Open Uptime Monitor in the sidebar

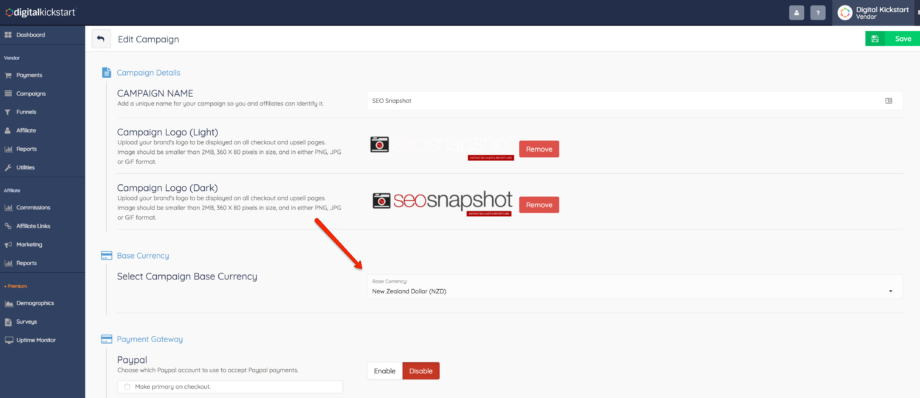pyautogui.click(x=36, y=340)
